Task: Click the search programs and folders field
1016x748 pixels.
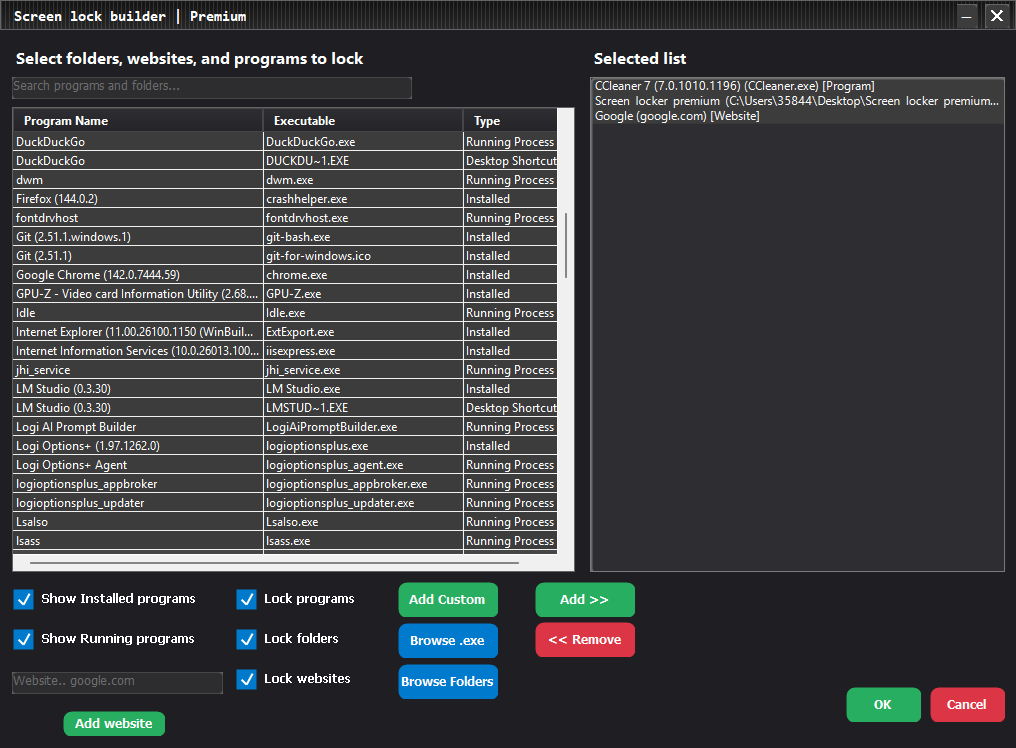Action: (x=211, y=87)
